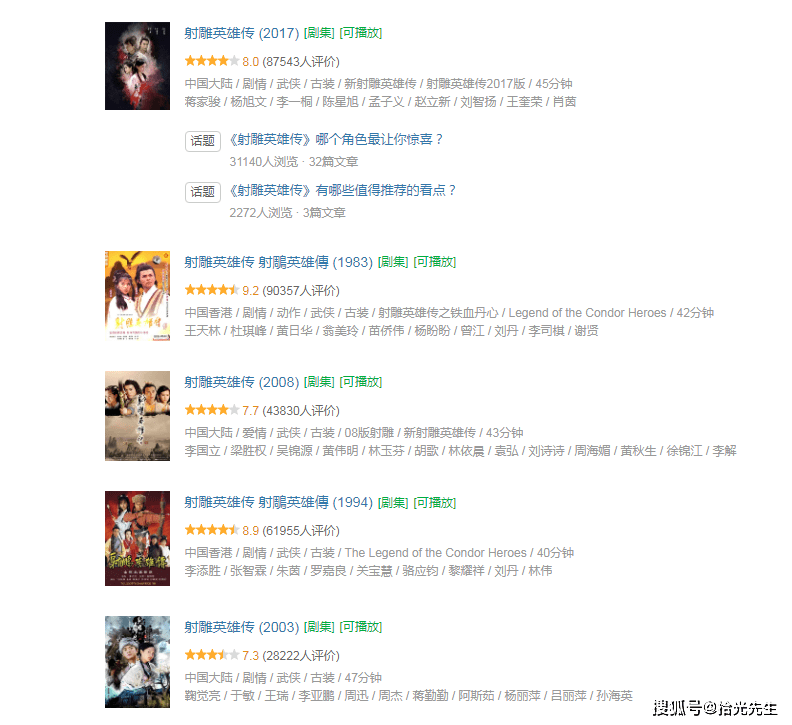
Task: Open the 射雕英雄传 (2017) title link
Action: pyautogui.click(x=242, y=33)
